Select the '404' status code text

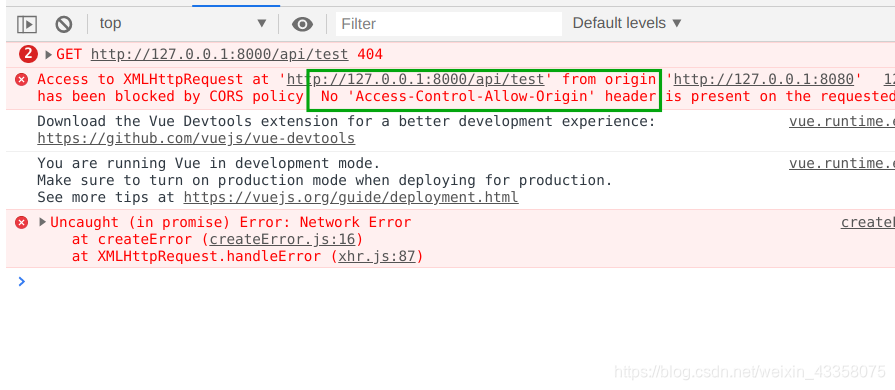click(370, 55)
